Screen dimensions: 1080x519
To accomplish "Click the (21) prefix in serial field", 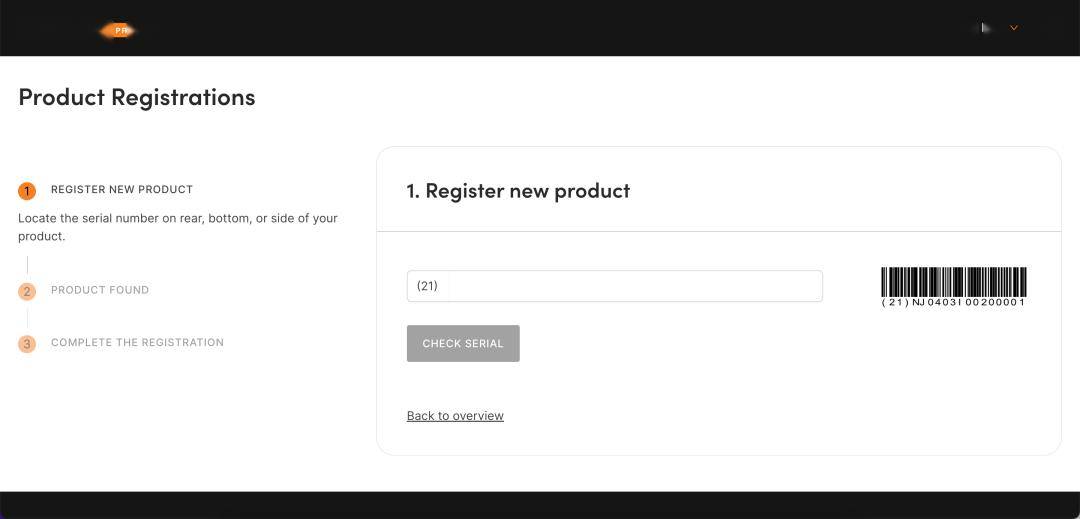I will pos(428,286).
